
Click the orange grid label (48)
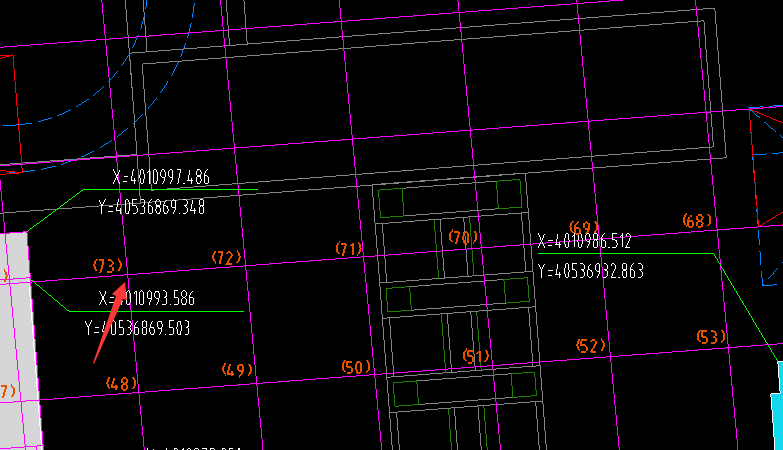(x=121, y=383)
